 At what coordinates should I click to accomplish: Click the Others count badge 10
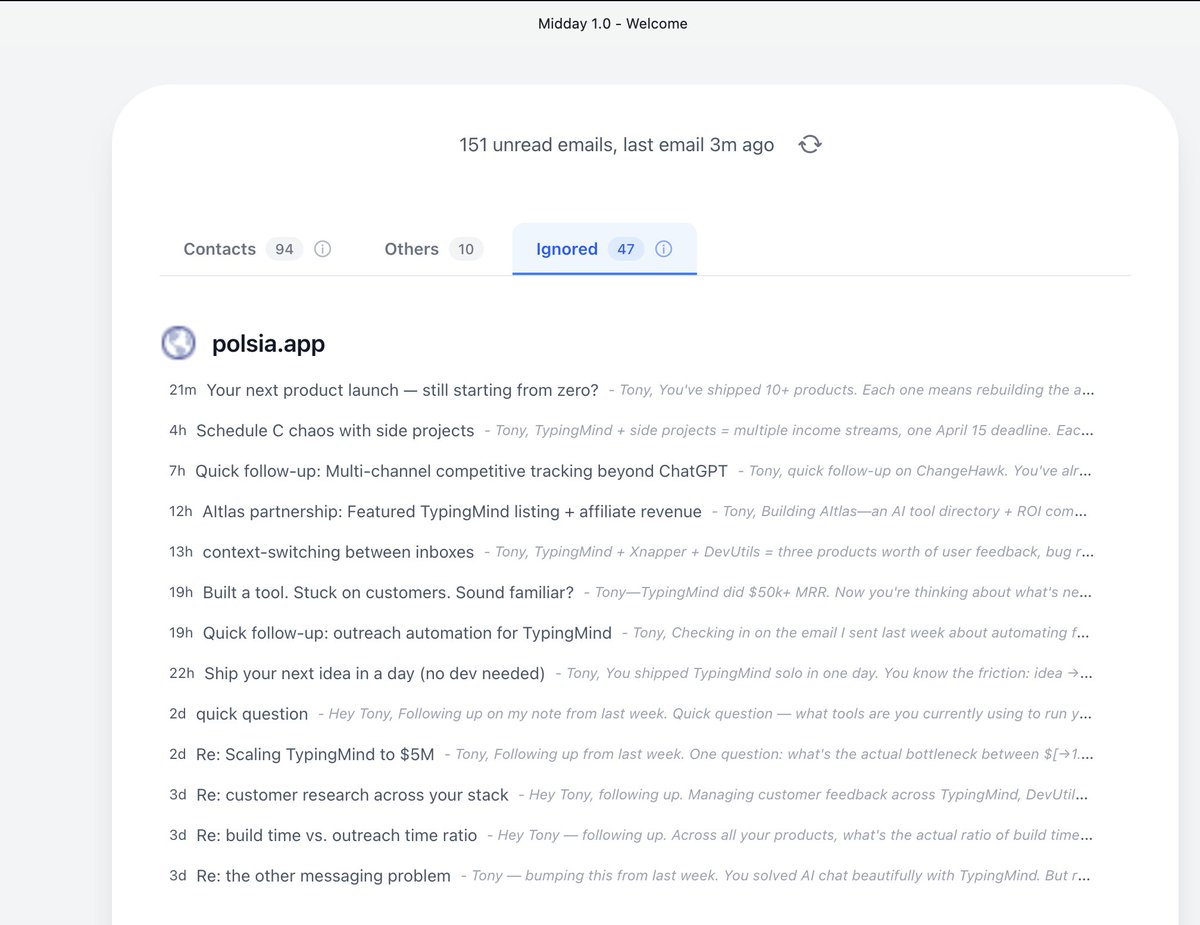[x=466, y=249]
